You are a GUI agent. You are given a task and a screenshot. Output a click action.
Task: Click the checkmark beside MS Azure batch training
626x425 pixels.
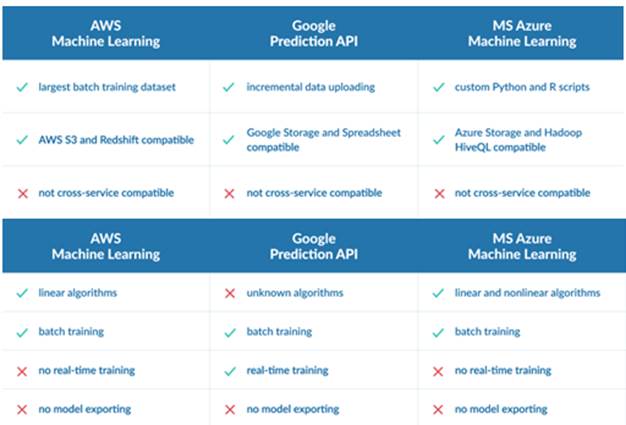pos(438,332)
